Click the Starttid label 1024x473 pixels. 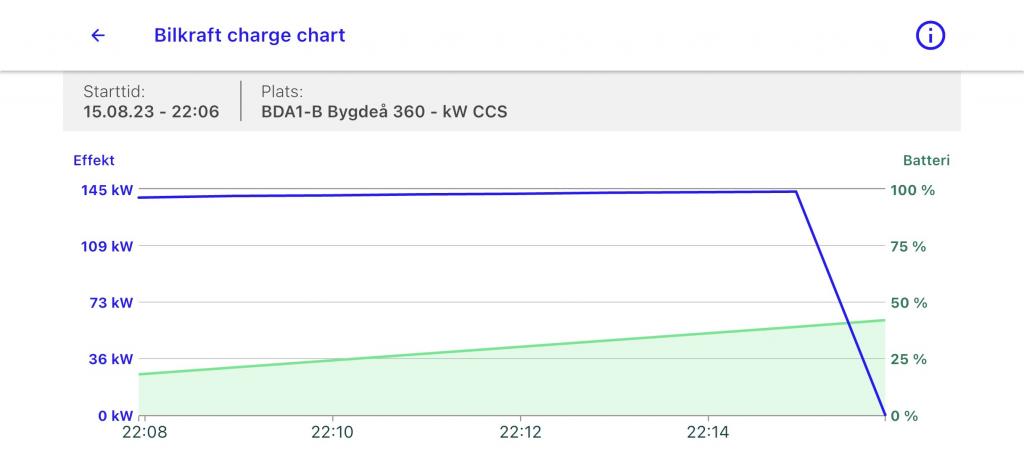114,91
